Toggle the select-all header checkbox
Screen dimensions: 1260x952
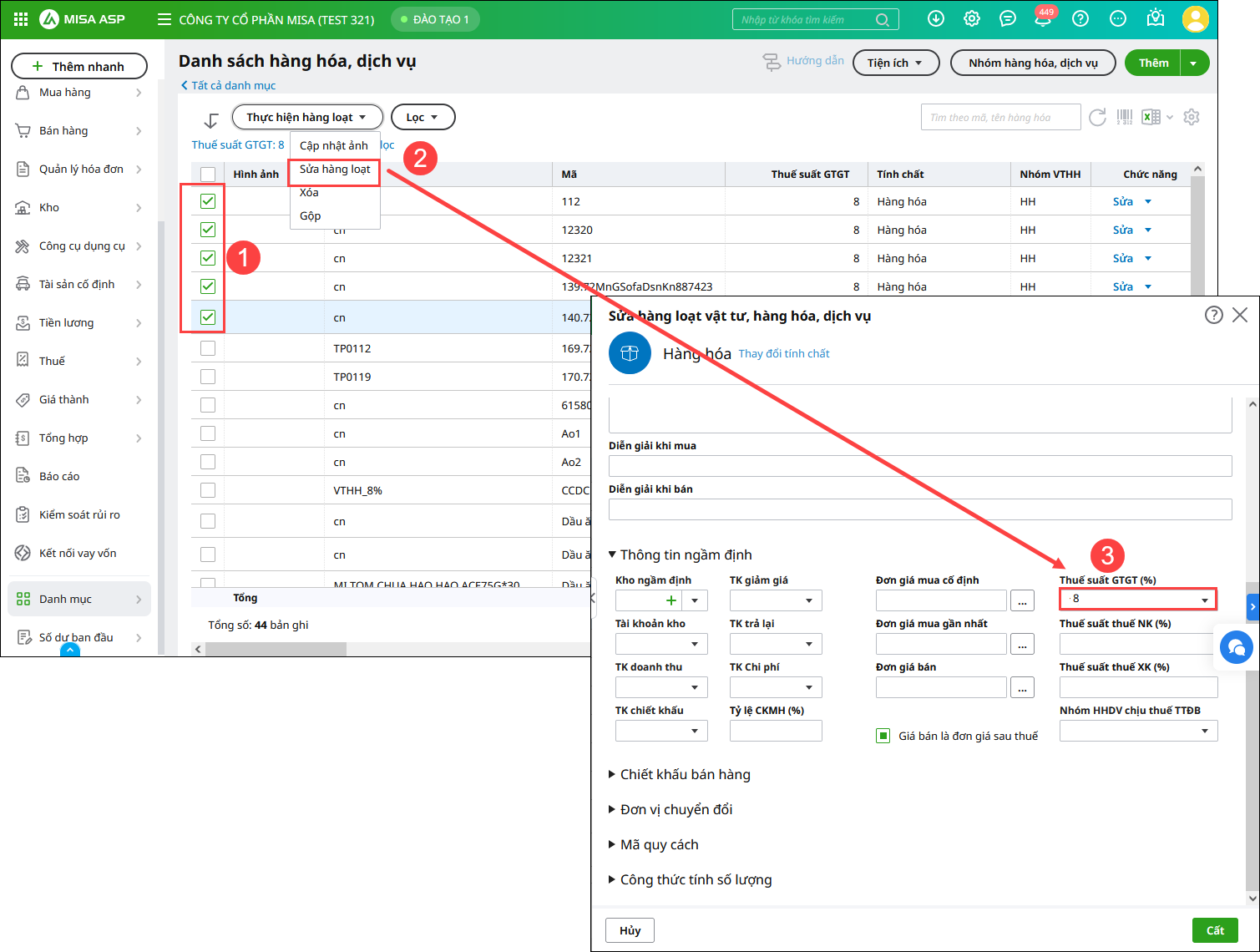(208, 174)
